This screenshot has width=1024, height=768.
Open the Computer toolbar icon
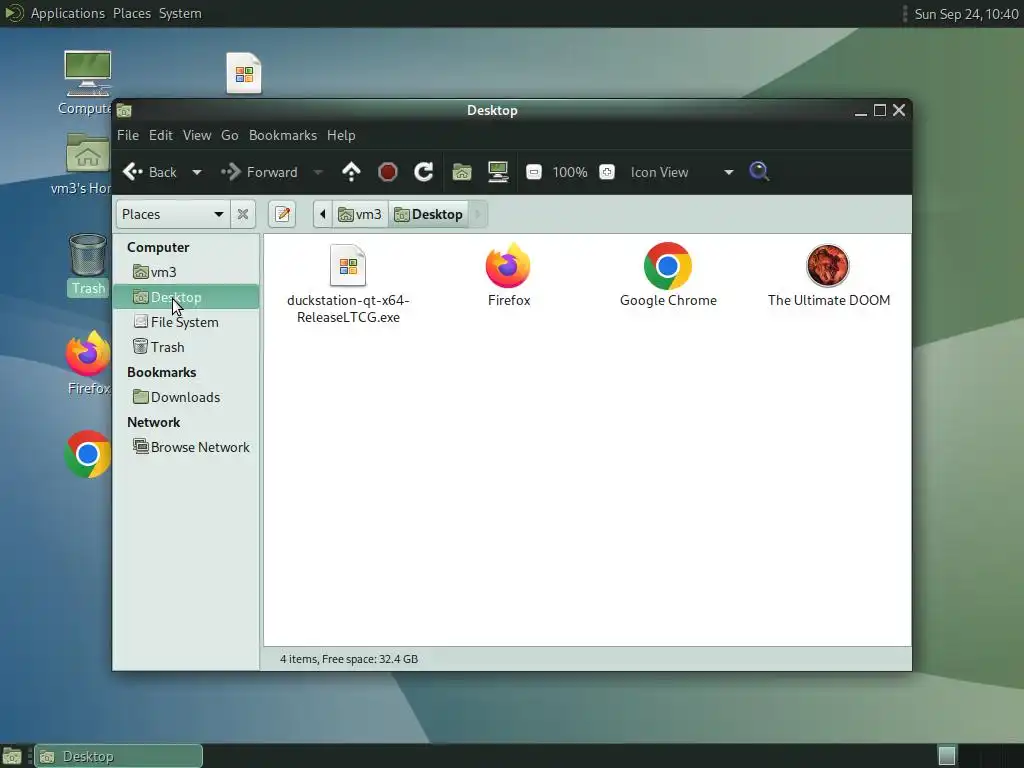(x=498, y=172)
